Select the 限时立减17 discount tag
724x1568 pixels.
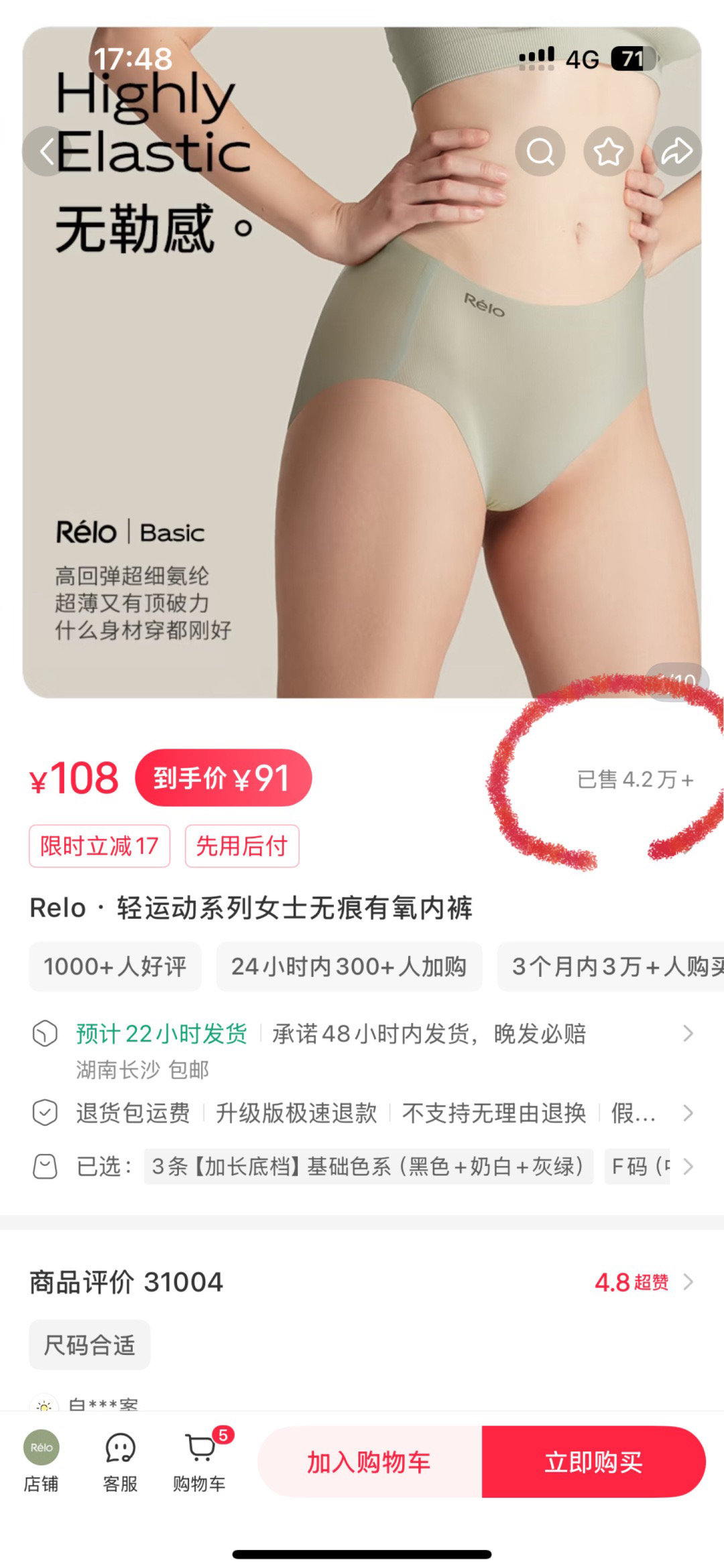tap(99, 846)
